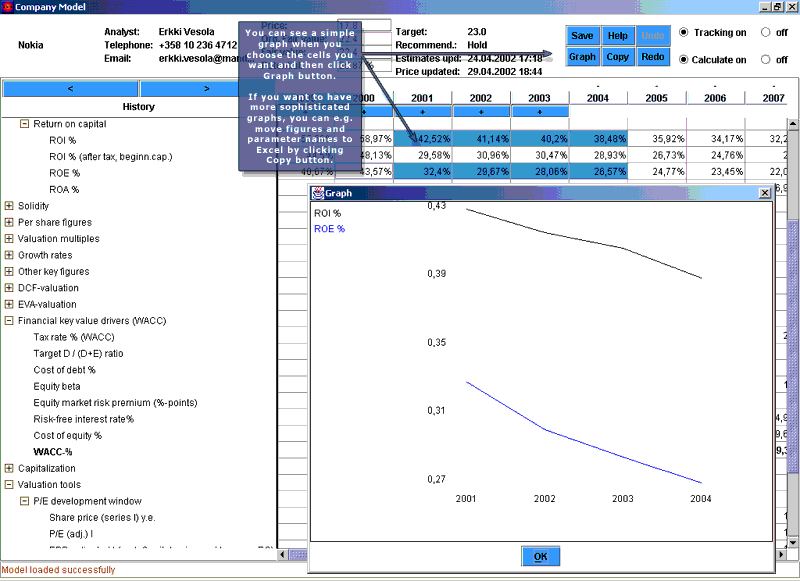Select Cost of debt % row

[64, 370]
